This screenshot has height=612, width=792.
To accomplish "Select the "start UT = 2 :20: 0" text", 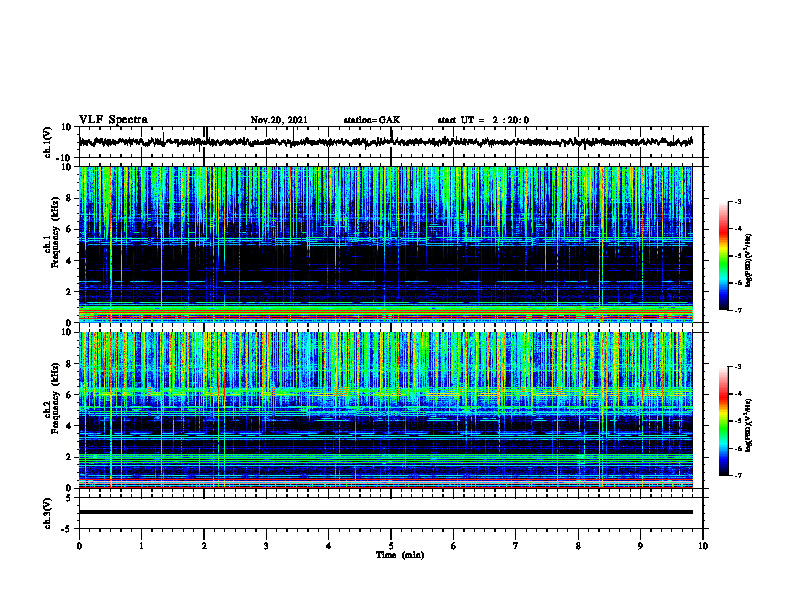I will click(483, 120).
